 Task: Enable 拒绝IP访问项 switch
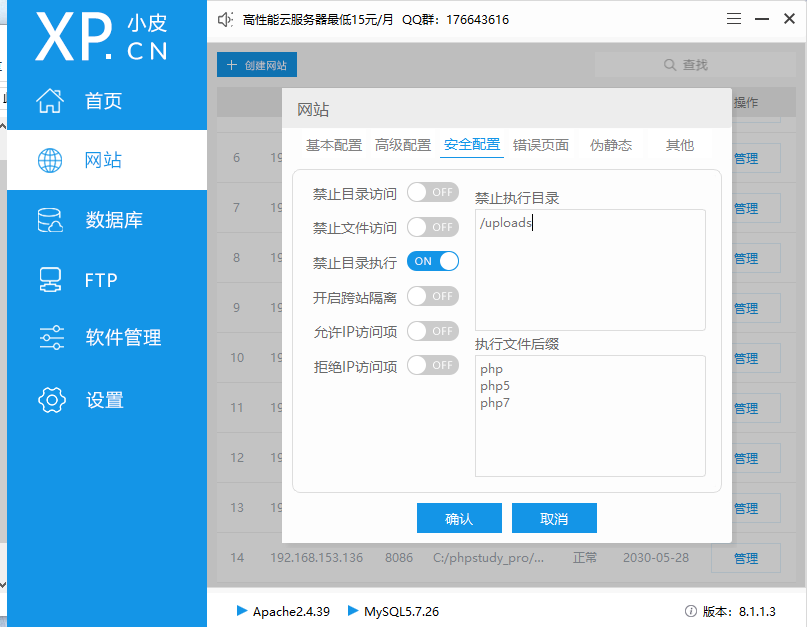432,365
